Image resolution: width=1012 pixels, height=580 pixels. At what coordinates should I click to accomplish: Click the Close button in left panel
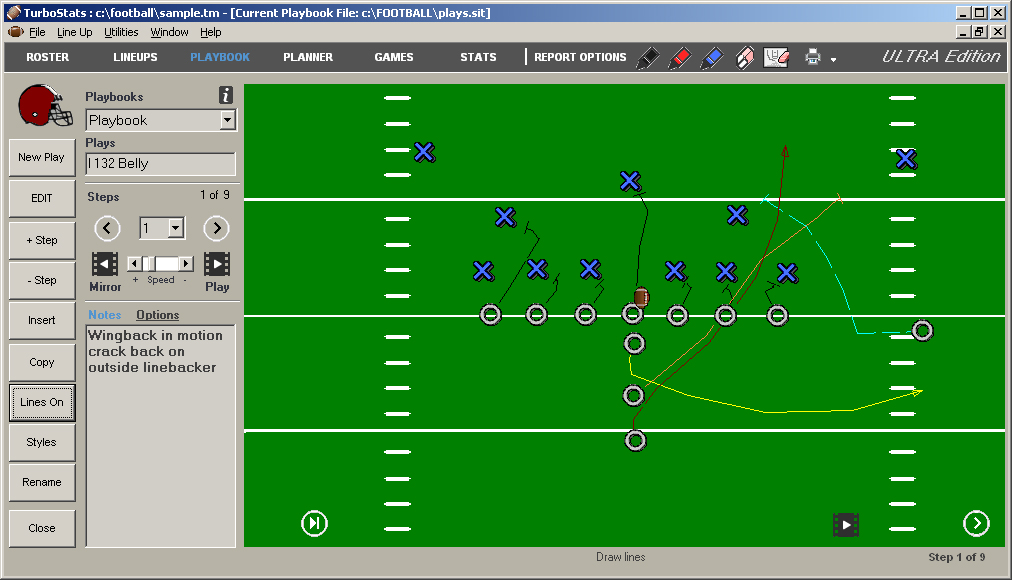(x=42, y=528)
